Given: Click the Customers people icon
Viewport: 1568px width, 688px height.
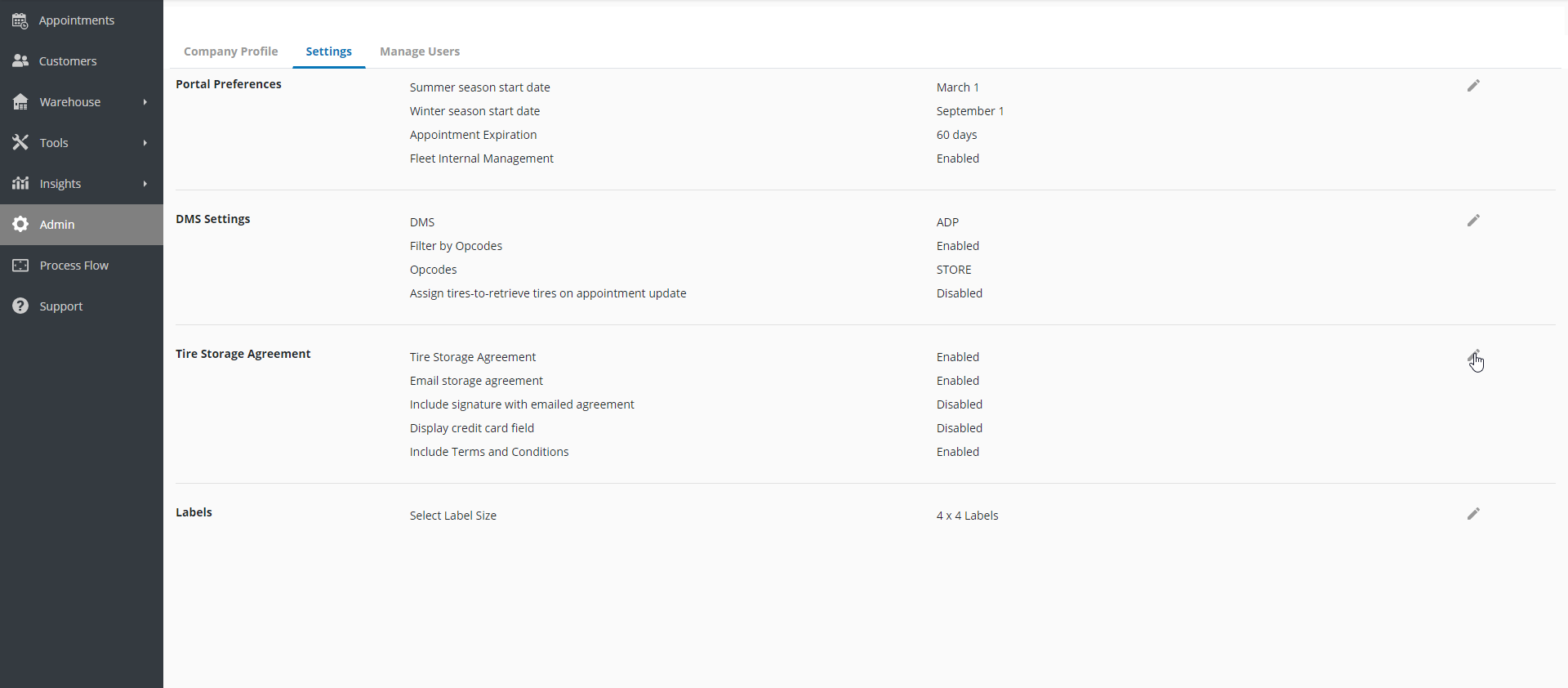Looking at the screenshot, I should (x=20, y=61).
